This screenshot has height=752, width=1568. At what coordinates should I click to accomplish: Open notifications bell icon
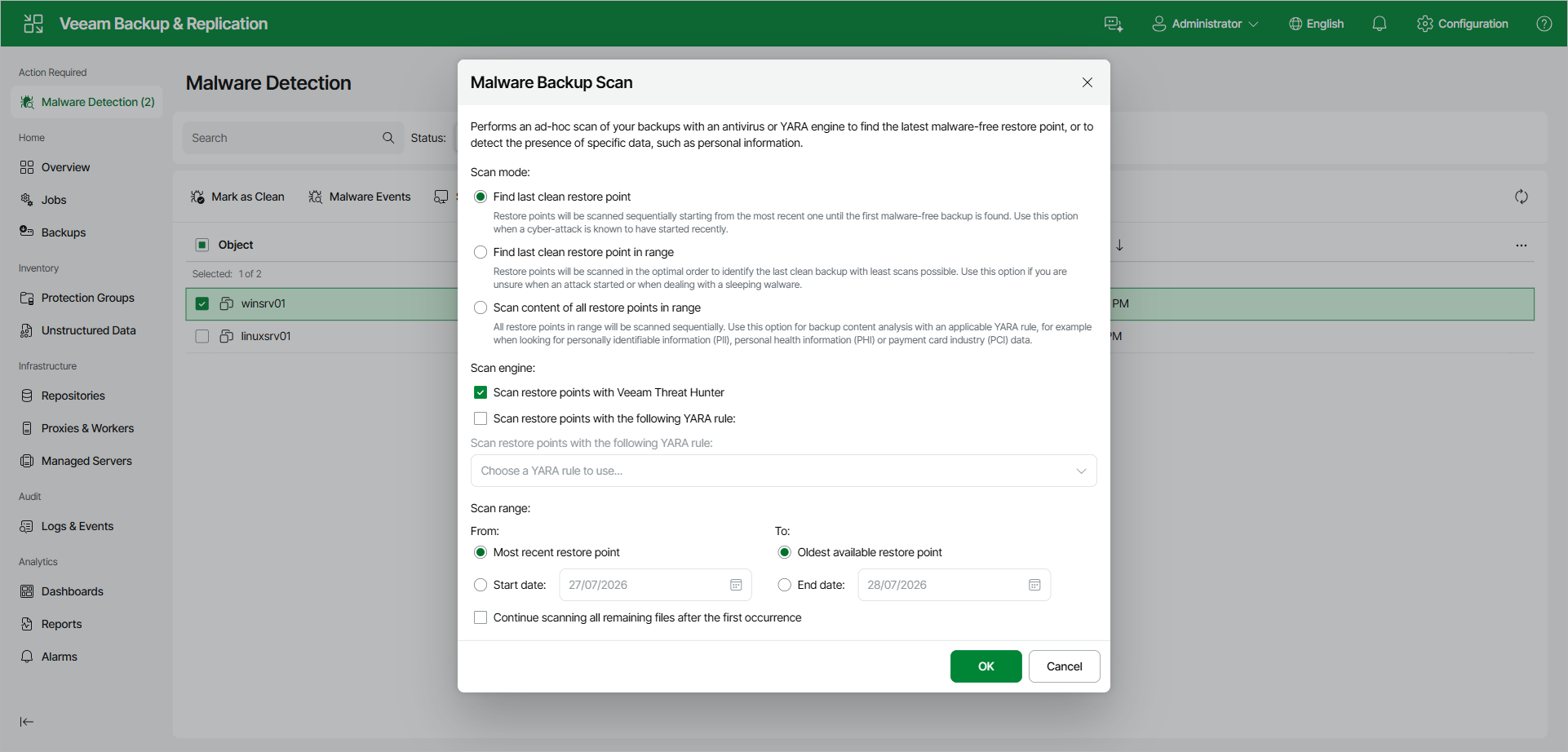(1380, 24)
